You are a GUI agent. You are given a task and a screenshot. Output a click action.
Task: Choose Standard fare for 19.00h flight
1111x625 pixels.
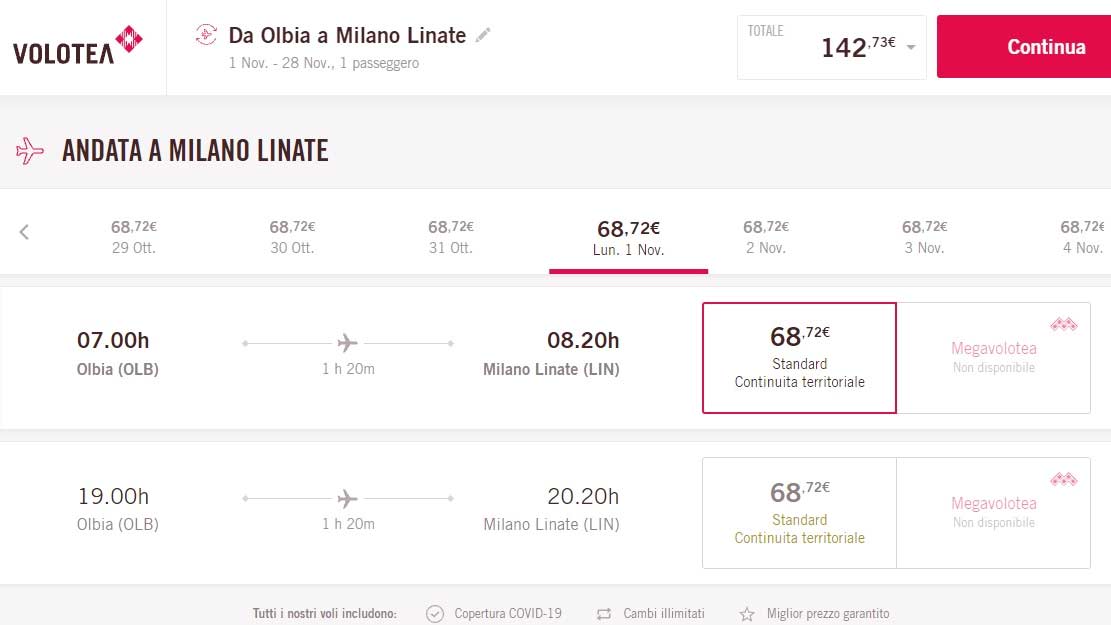coord(799,513)
